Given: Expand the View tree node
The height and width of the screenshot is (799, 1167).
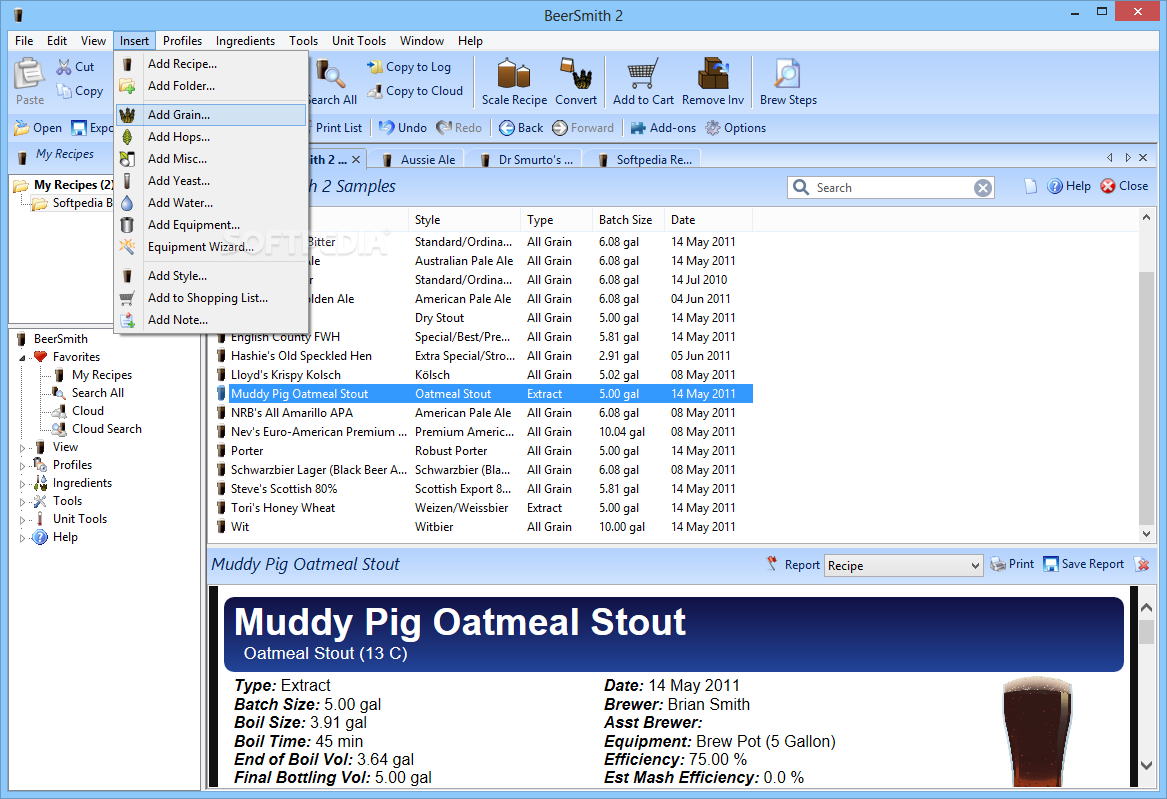Looking at the screenshot, I should click(22, 448).
